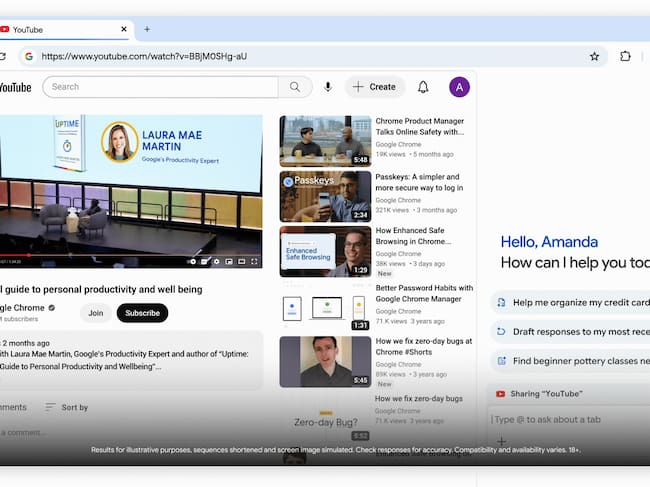Subscribe to the channel
The width and height of the screenshot is (650, 487).
(142, 313)
